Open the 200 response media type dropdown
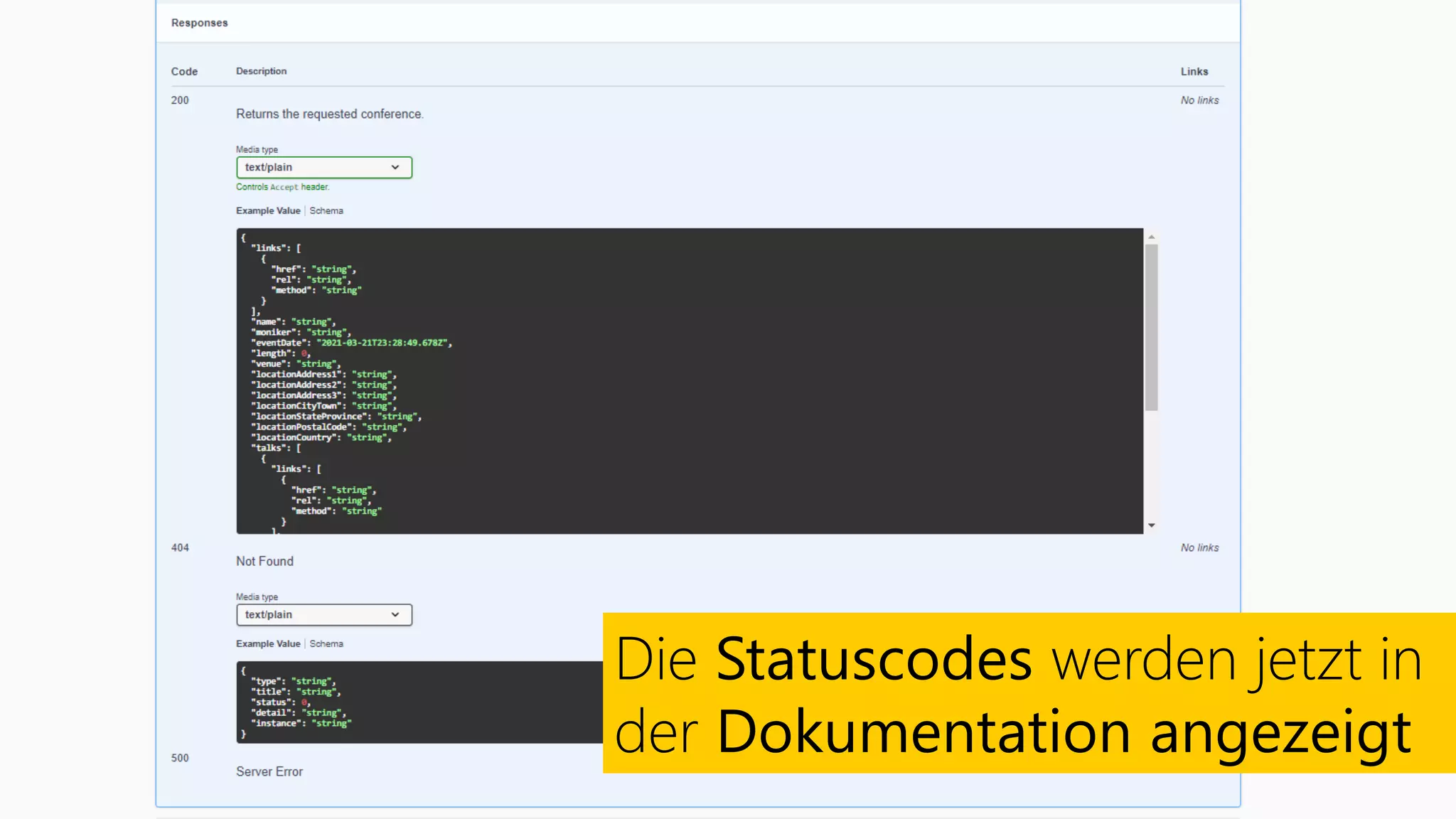The width and height of the screenshot is (1456, 819). click(x=323, y=167)
